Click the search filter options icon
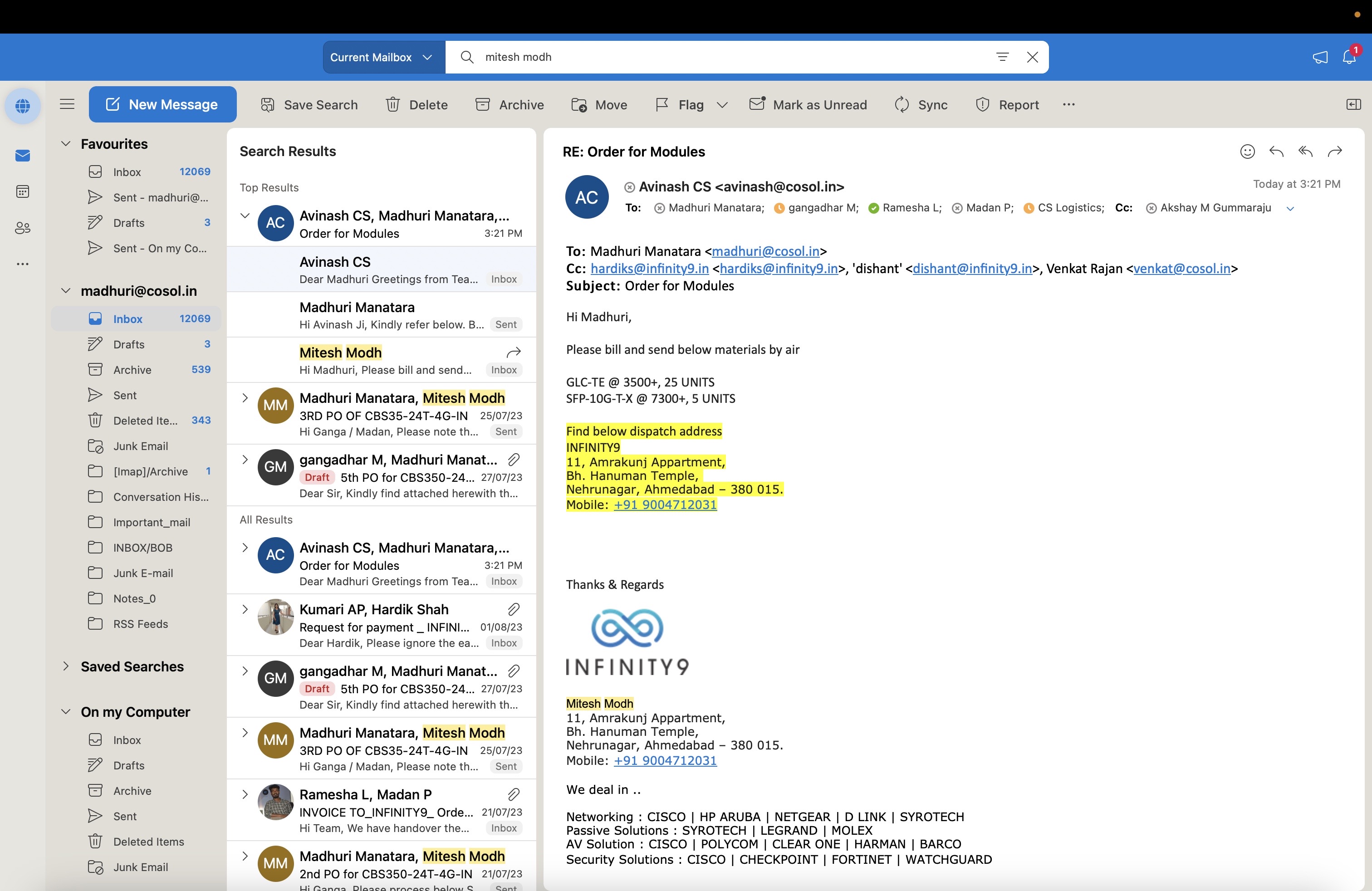 1003,57
